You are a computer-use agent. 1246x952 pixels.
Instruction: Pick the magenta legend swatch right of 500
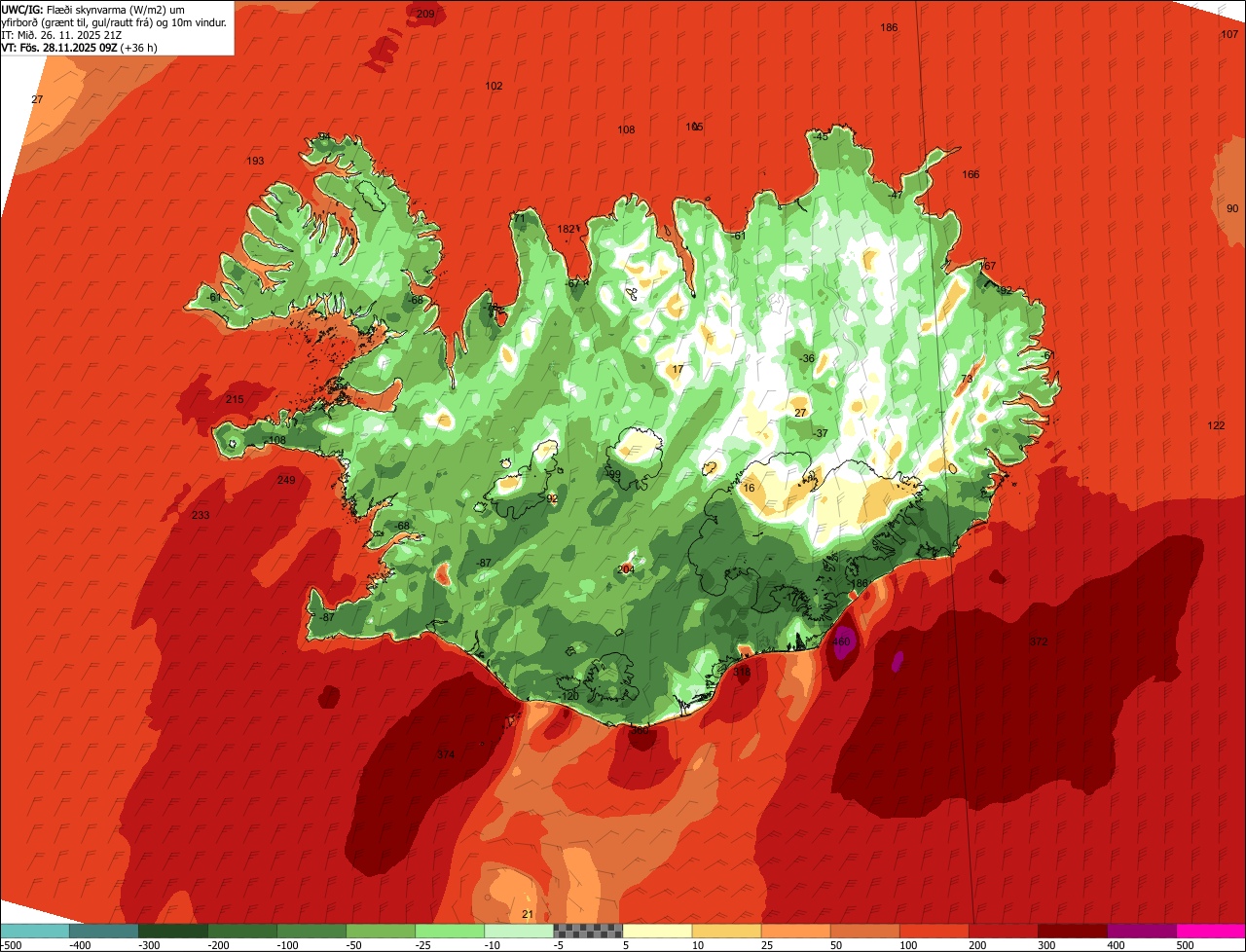(x=1211, y=930)
